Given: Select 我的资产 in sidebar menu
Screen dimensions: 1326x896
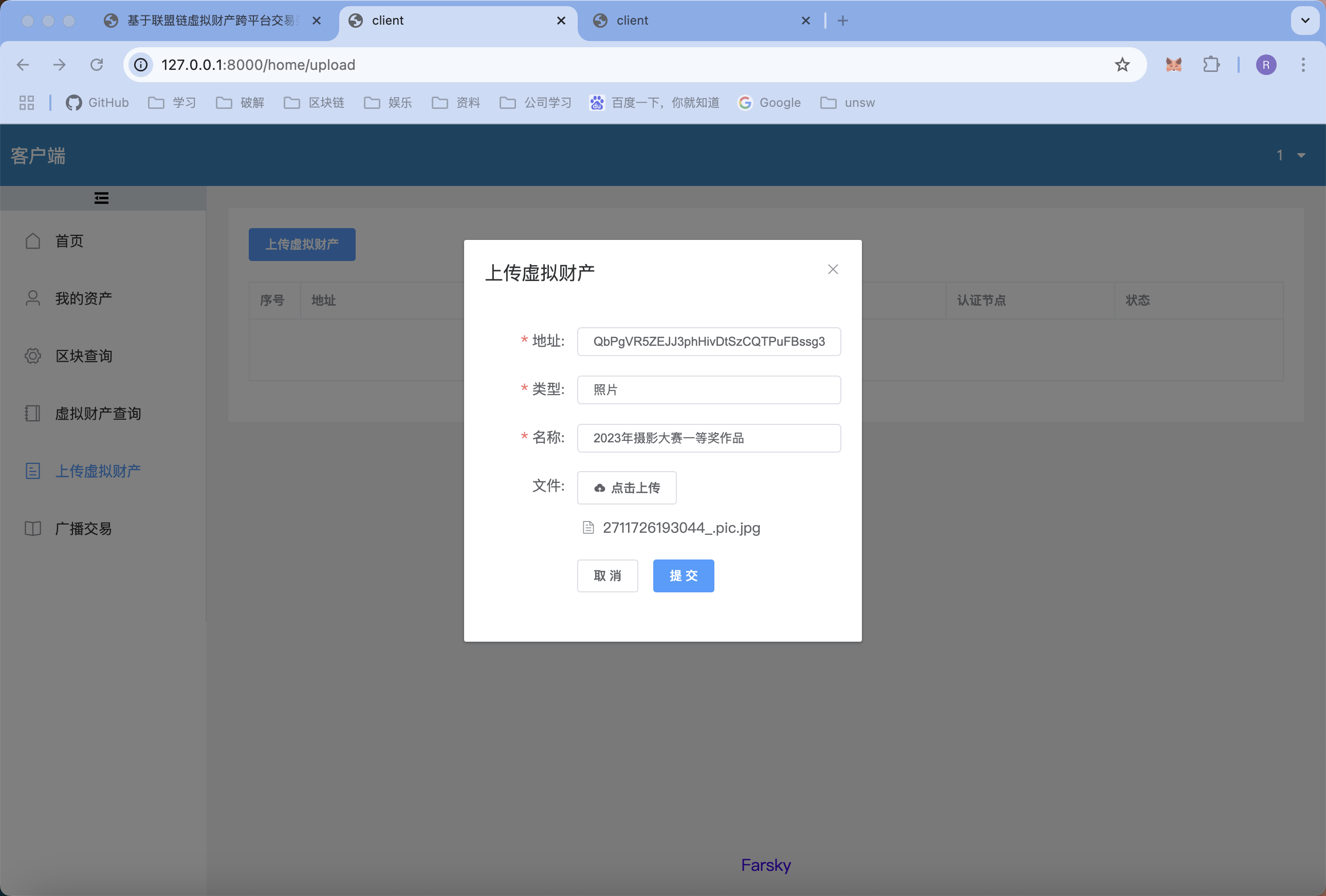Looking at the screenshot, I should pyautogui.click(x=83, y=298).
